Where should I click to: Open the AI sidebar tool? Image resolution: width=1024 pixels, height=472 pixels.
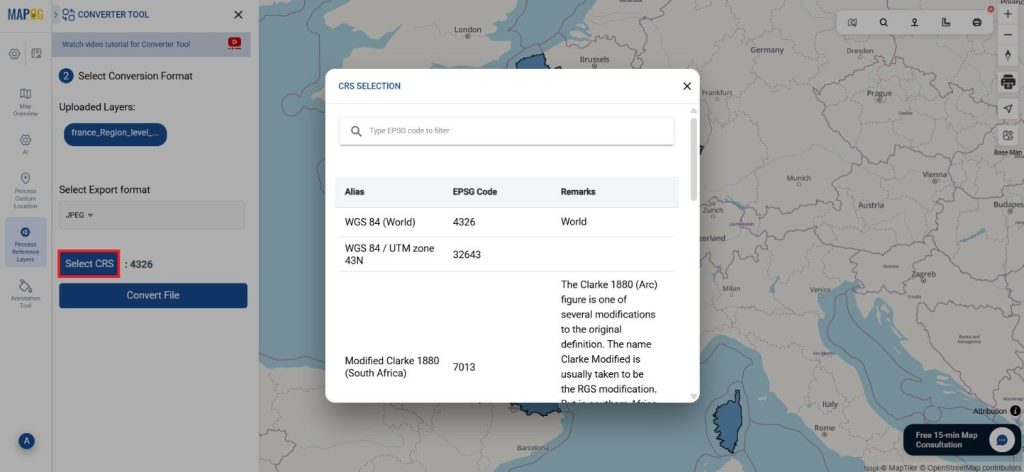click(25, 144)
